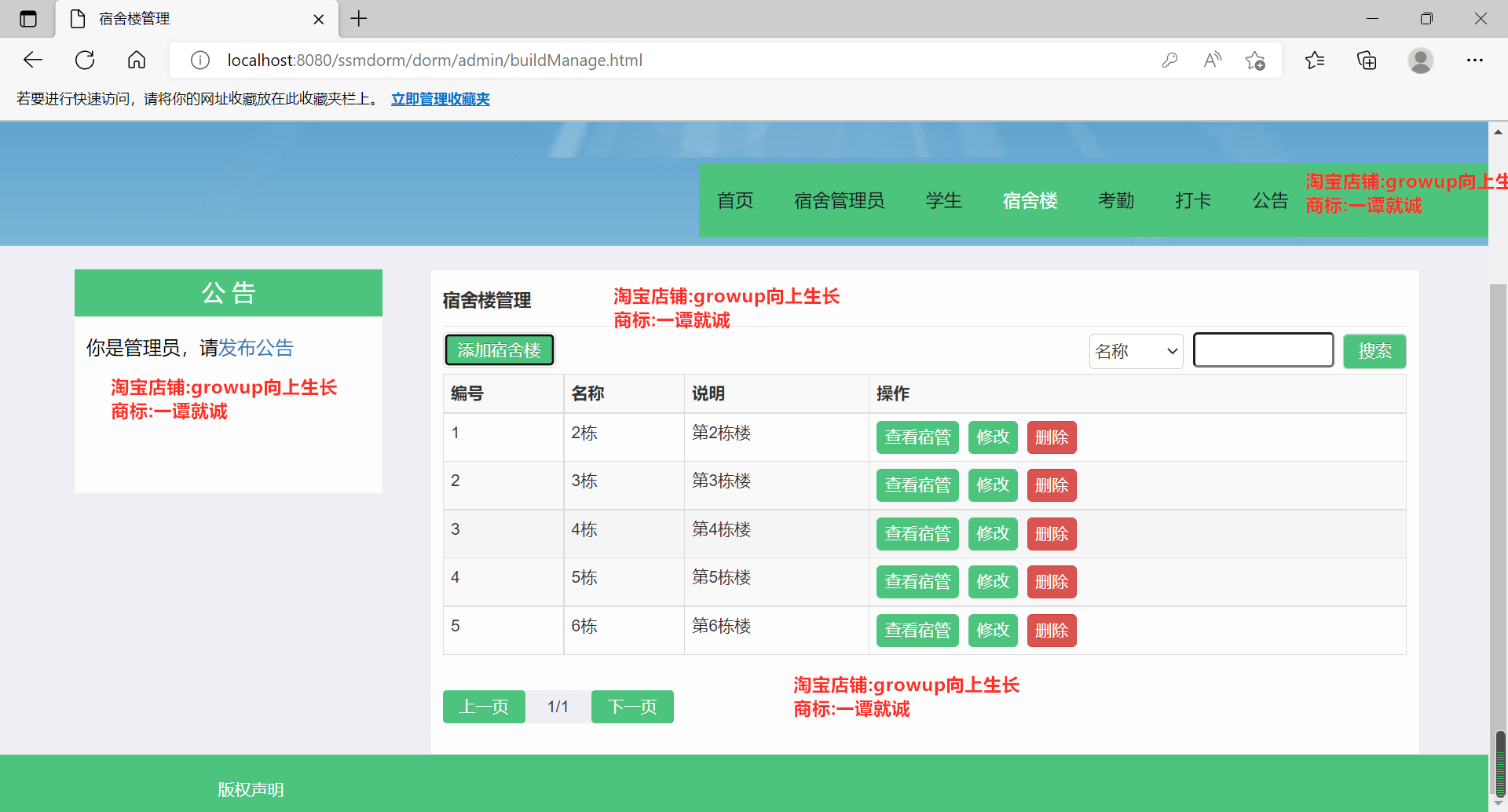Click the browser refresh icon
This screenshot has height=812, width=1508.
pos(84,60)
